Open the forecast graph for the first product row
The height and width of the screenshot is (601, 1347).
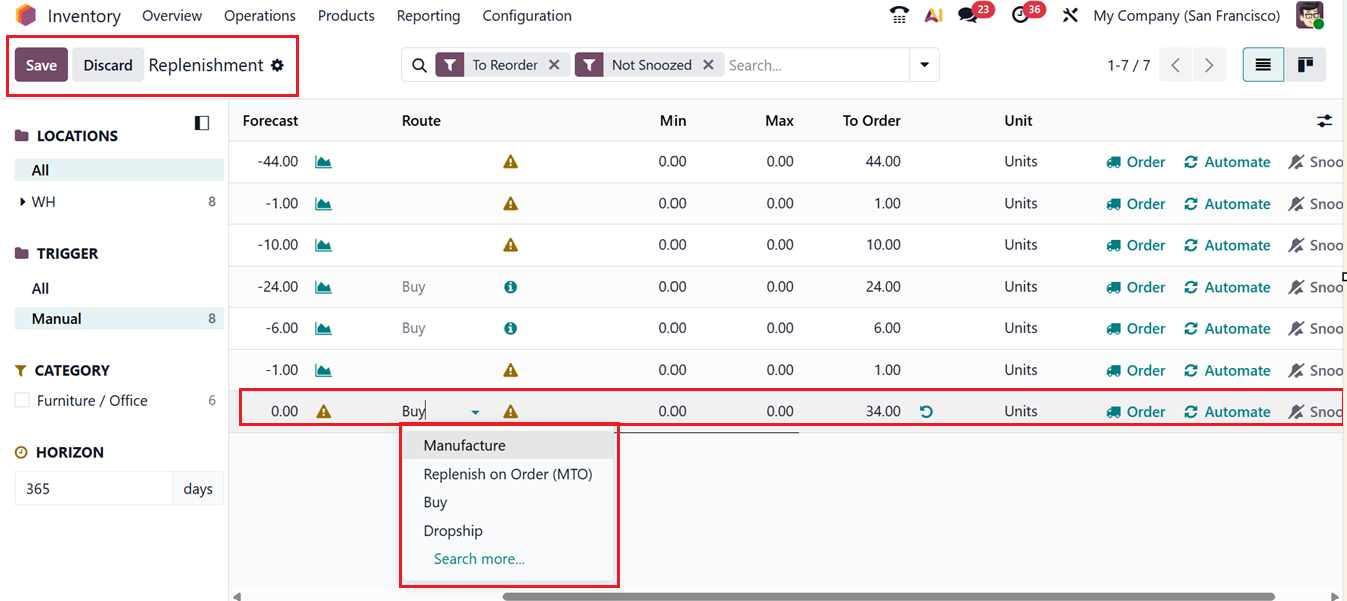322,161
